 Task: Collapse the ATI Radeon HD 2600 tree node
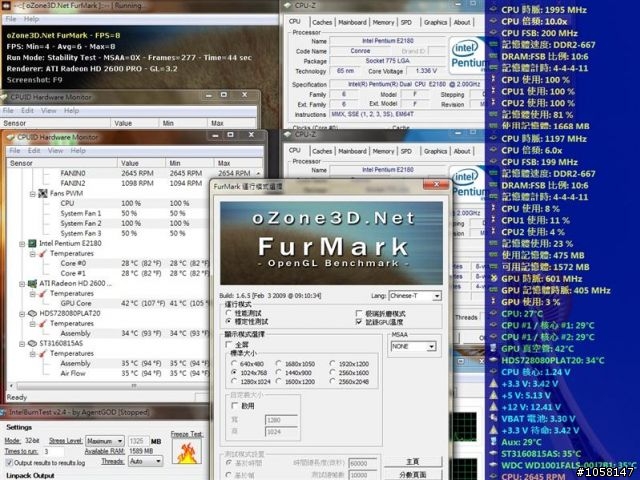point(22,283)
